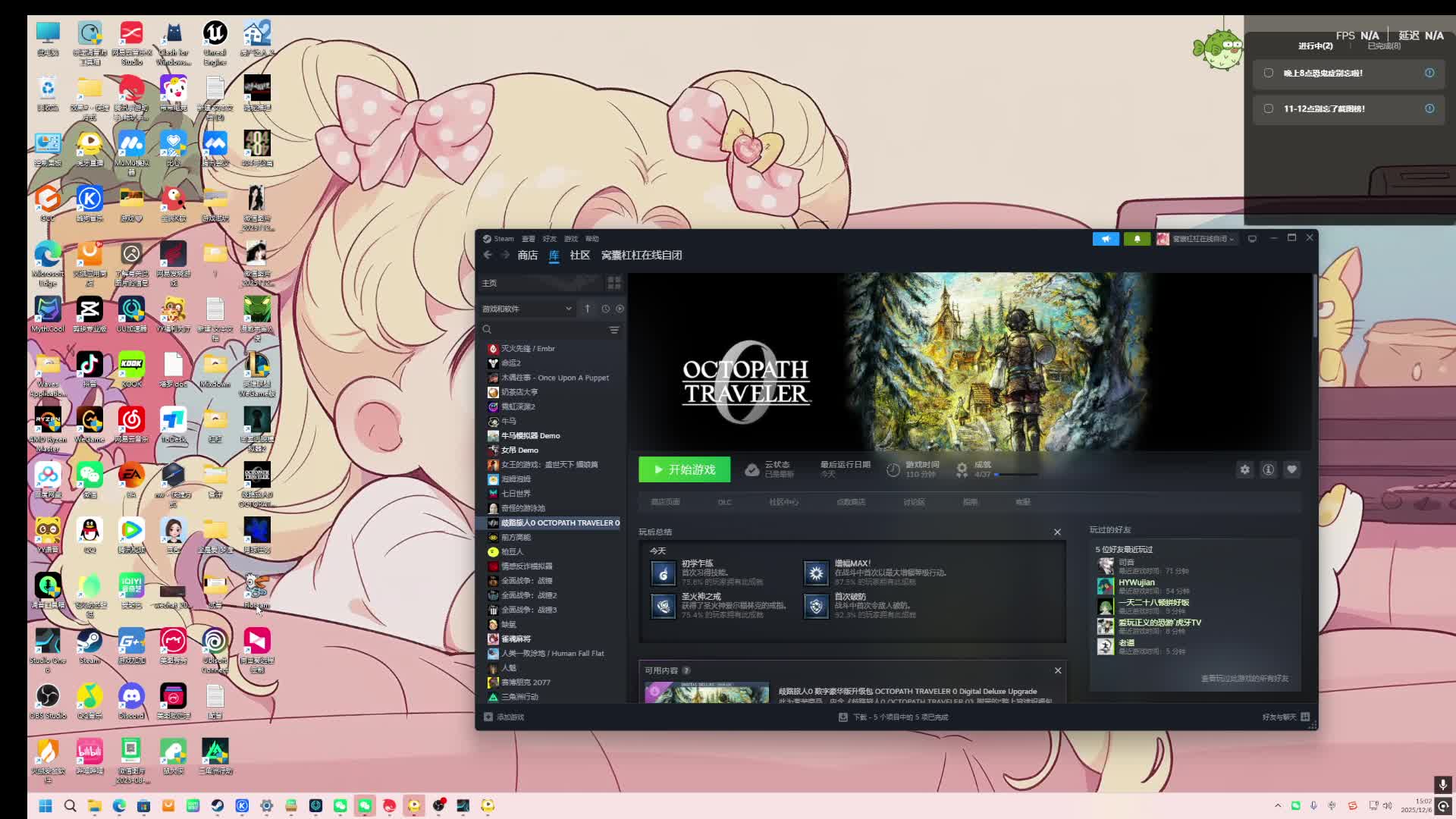The image size is (1456, 819).
Task: Open the 好友 friends menu
Action: (549, 239)
